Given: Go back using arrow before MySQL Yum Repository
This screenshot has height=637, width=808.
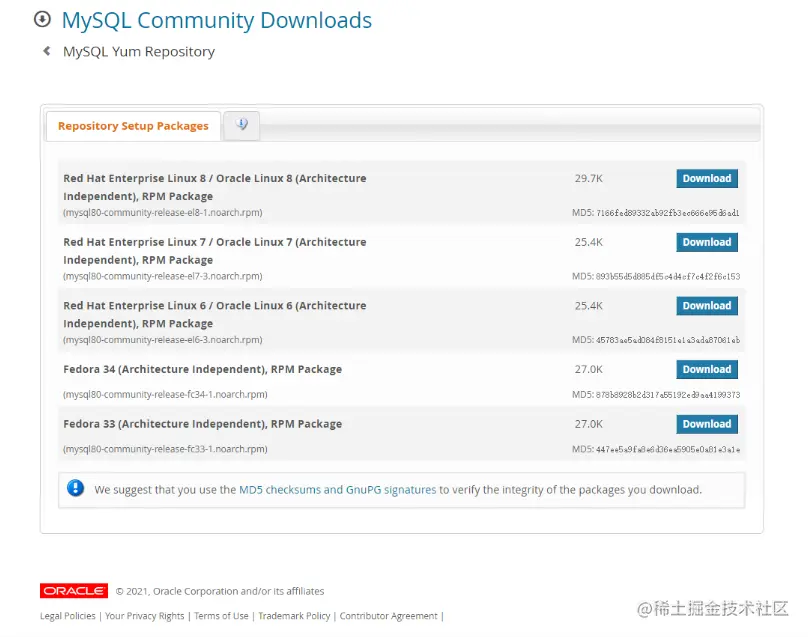Looking at the screenshot, I should click(x=47, y=51).
